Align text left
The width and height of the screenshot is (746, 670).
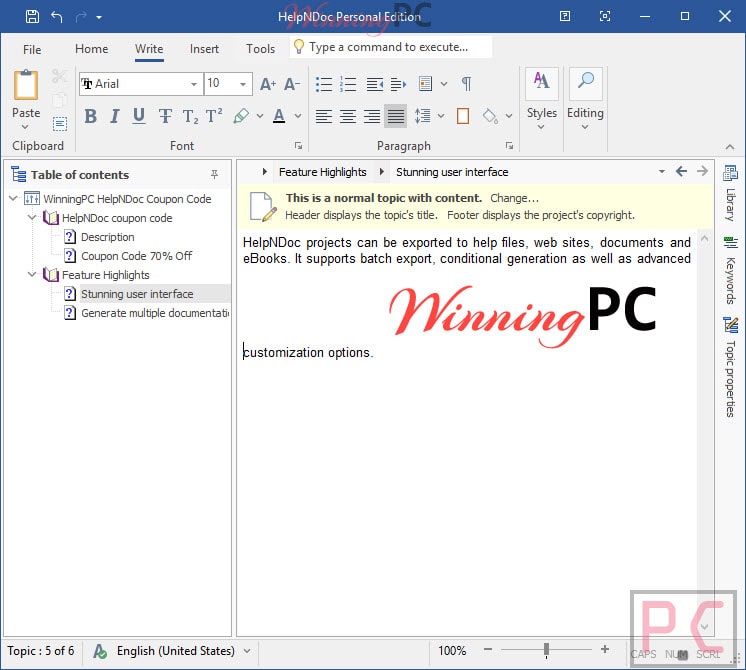click(x=324, y=116)
